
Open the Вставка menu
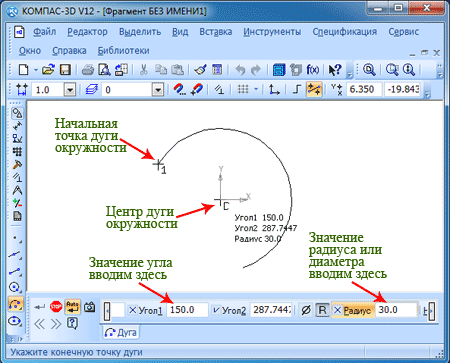(x=216, y=32)
